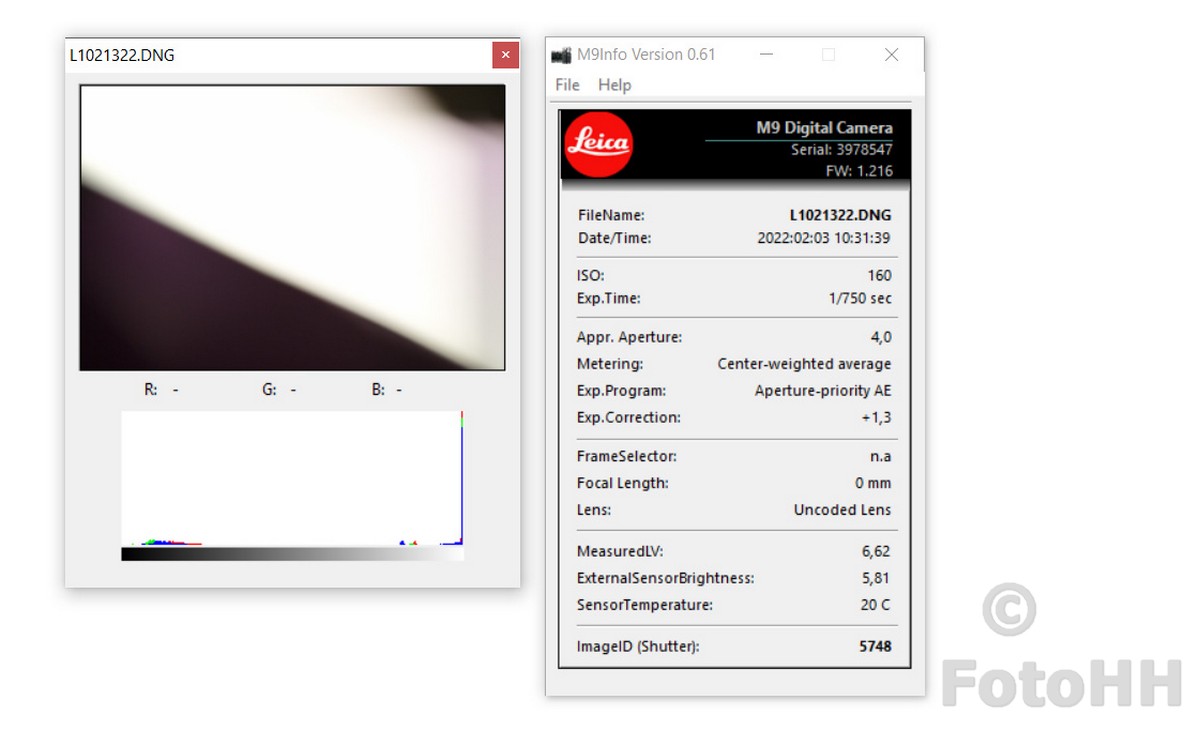1200x731 pixels.
Task: Click the disabled maximize button of M9Info
Action: 828,55
